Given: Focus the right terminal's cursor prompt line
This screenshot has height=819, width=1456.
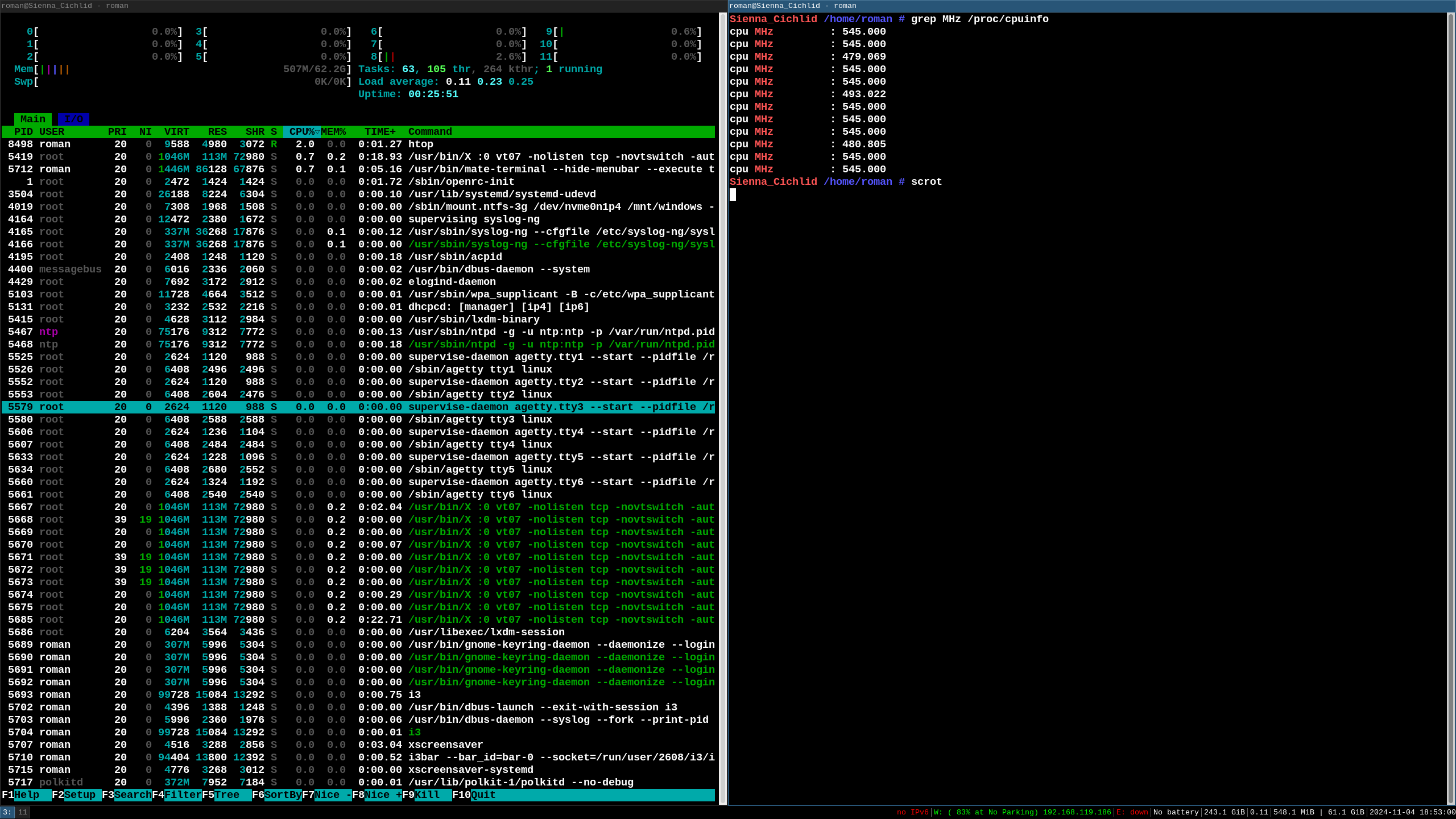Looking at the screenshot, I should point(733,195).
